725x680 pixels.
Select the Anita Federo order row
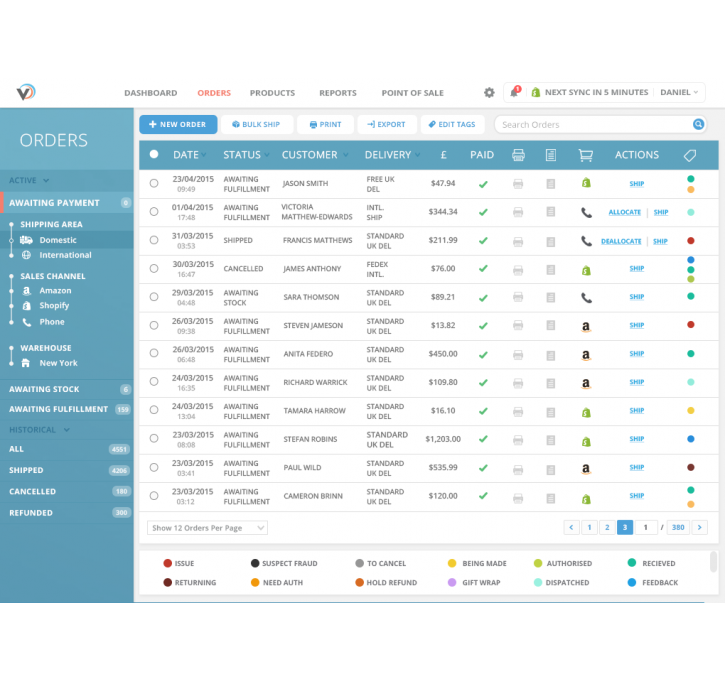[154, 353]
